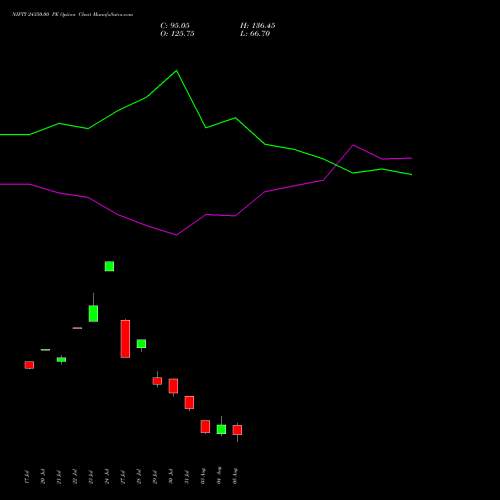Click the green candle above 28 Jul

(x=141, y=344)
